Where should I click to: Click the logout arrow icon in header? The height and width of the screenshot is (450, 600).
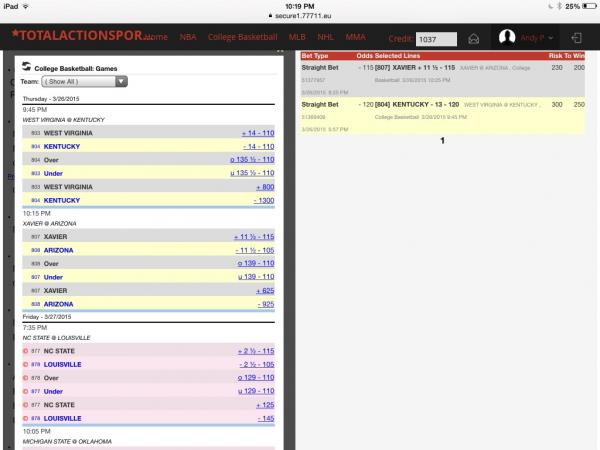pos(574,38)
